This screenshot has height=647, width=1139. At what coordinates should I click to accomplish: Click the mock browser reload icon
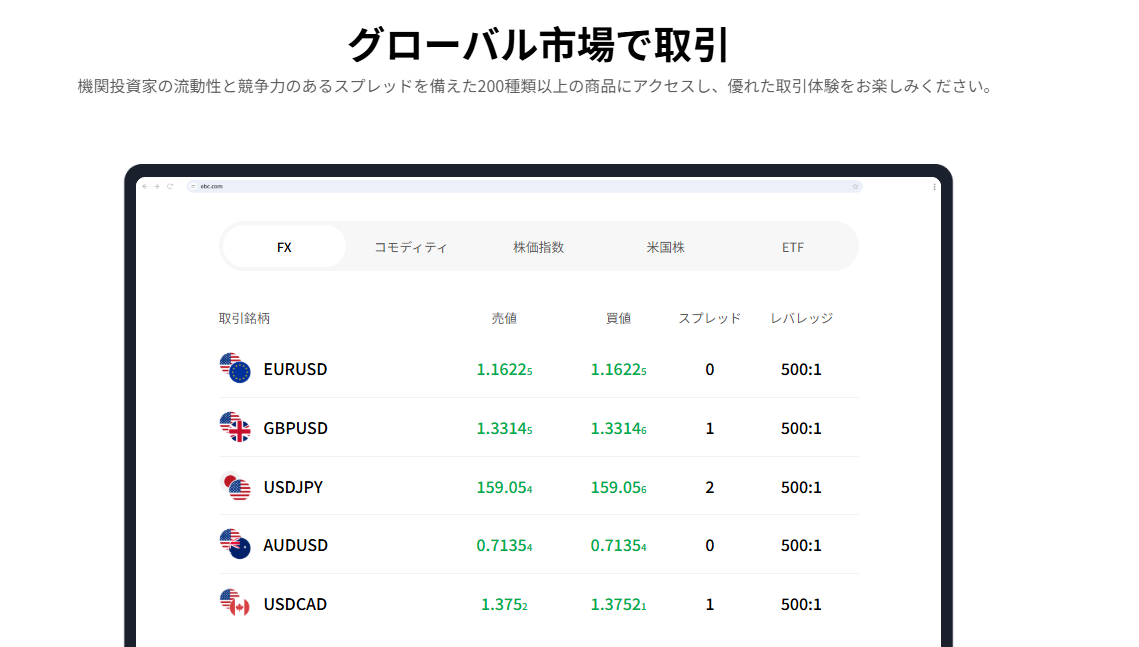[170, 187]
